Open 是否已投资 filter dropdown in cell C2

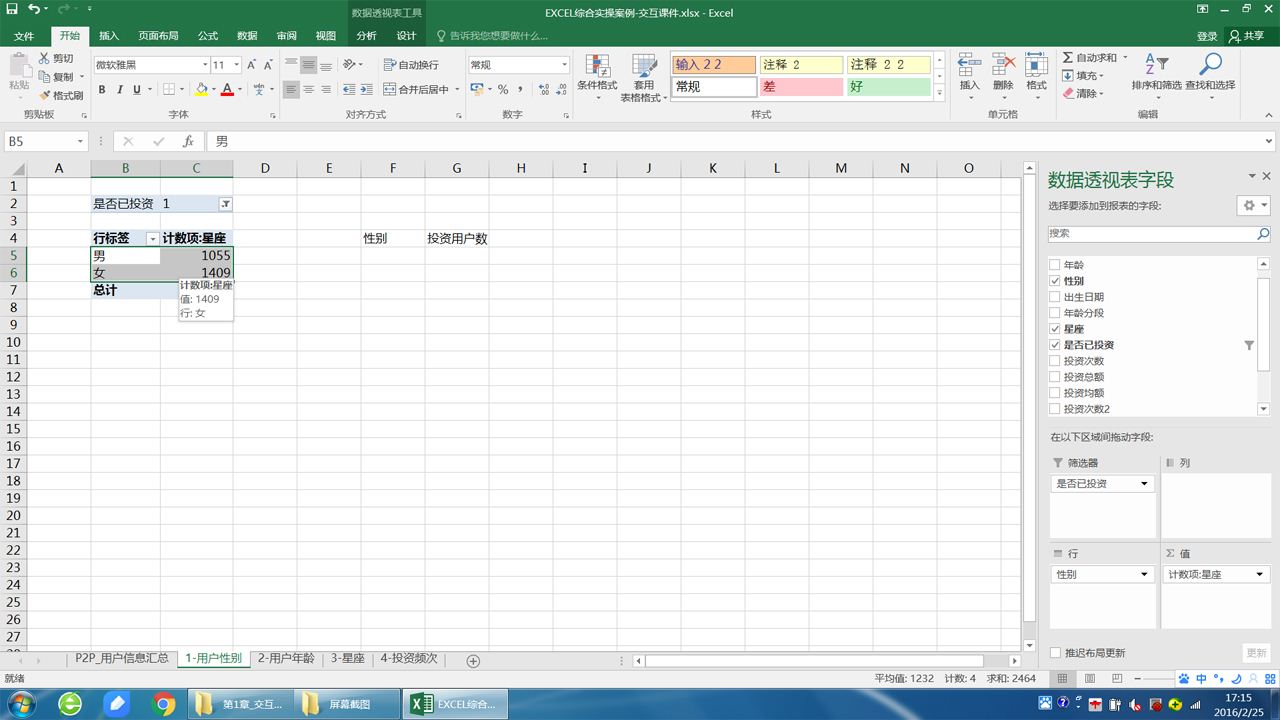[x=225, y=204]
